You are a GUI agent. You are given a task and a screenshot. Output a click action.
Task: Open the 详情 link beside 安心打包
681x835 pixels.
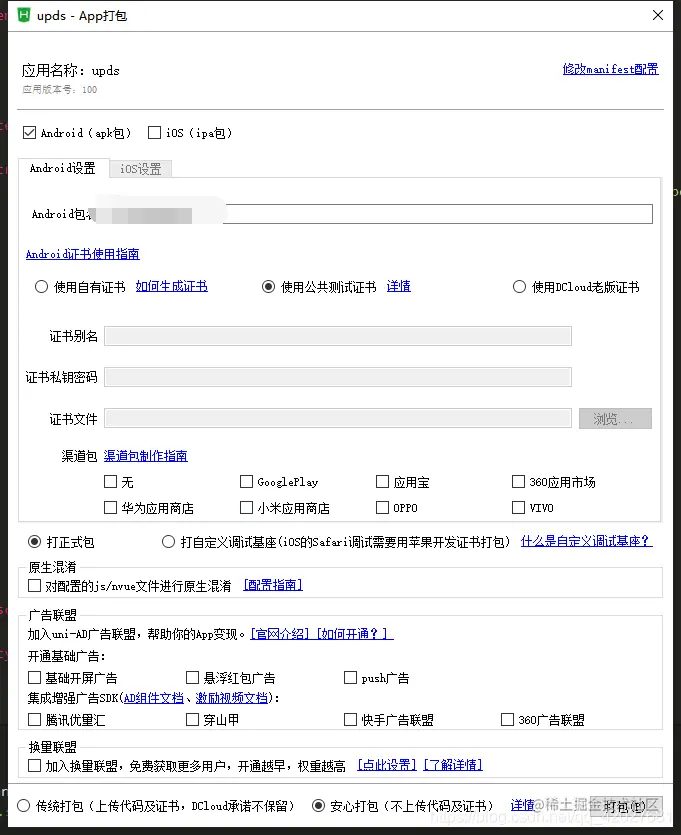point(522,805)
